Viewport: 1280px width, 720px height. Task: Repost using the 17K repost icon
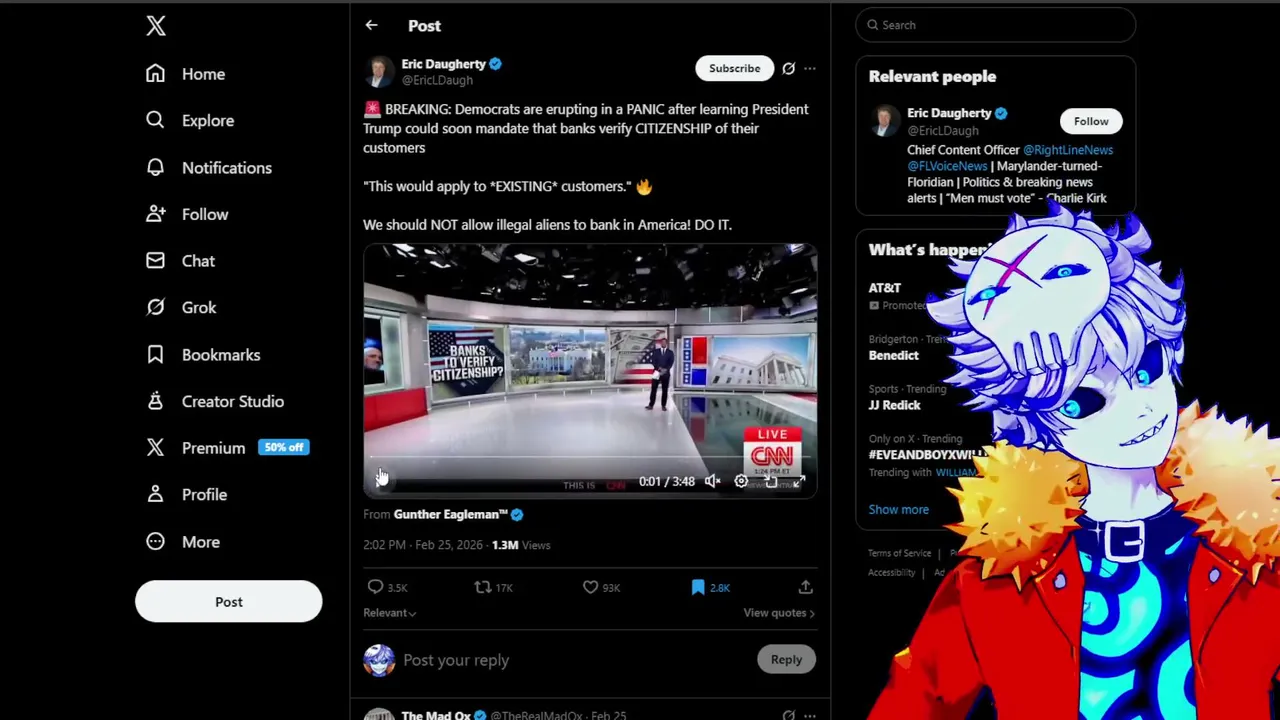[x=482, y=588]
